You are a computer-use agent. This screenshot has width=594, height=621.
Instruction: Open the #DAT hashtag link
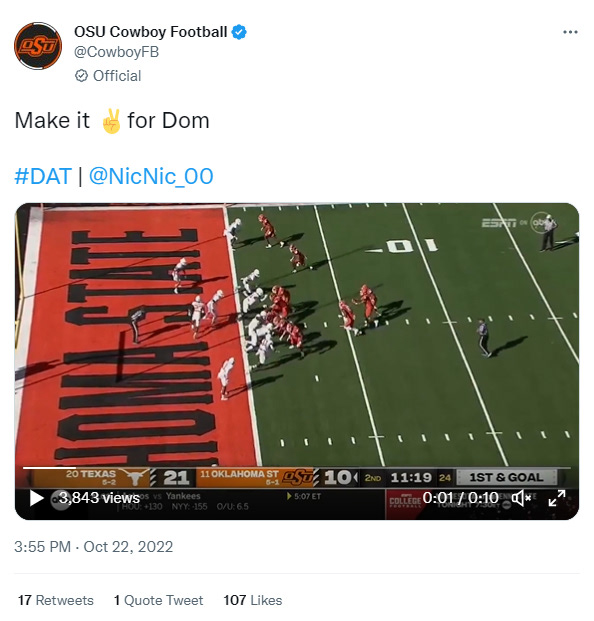43,176
